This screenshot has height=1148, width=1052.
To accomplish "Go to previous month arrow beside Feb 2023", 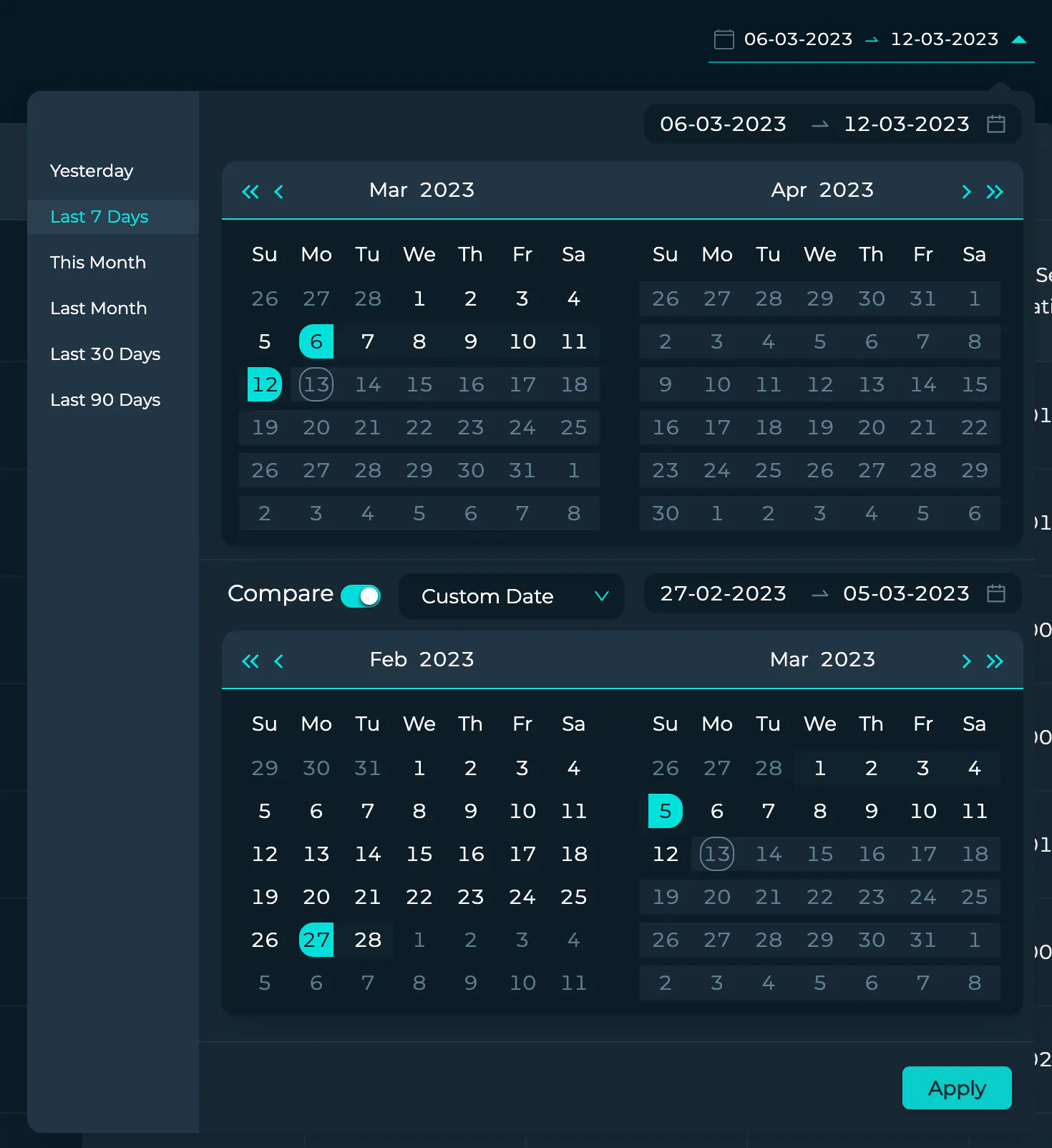I will coord(279,661).
